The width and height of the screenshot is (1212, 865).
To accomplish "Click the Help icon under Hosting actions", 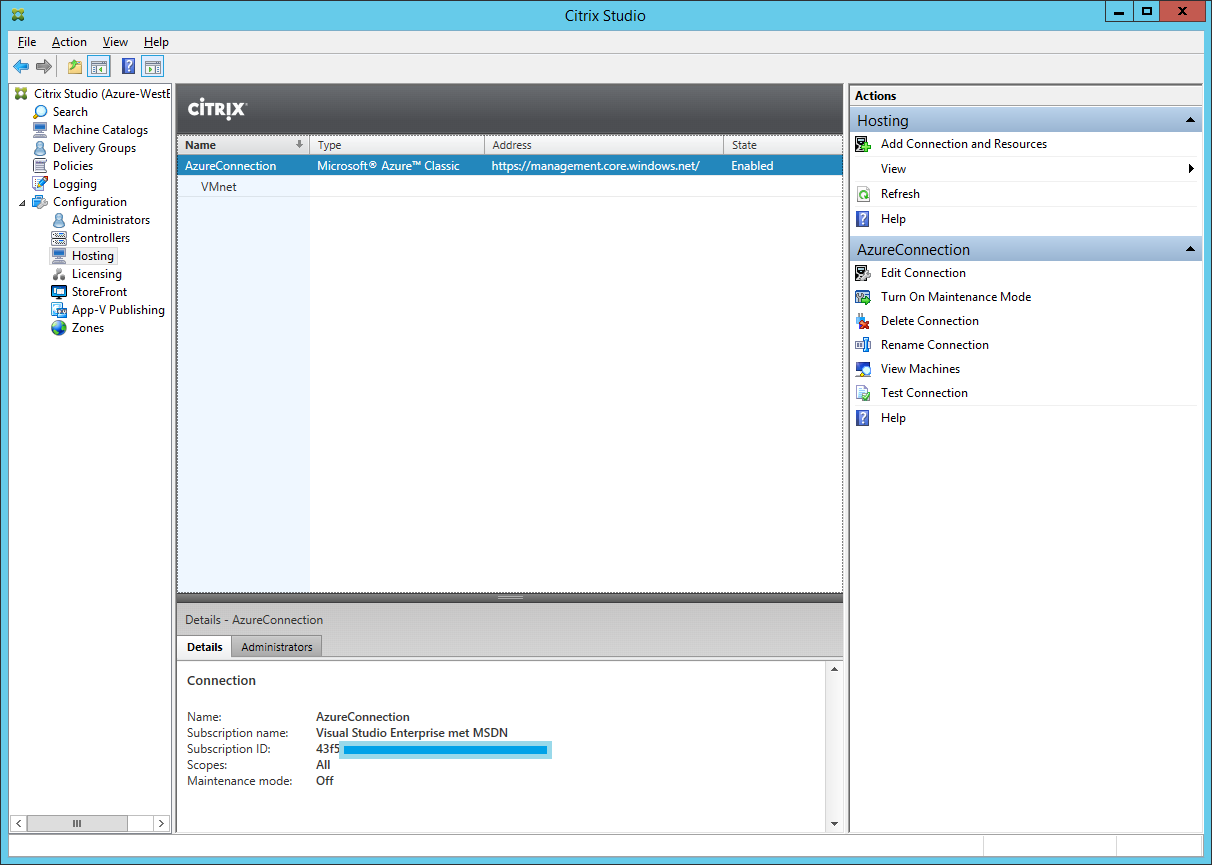I will [x=863, y=219].
